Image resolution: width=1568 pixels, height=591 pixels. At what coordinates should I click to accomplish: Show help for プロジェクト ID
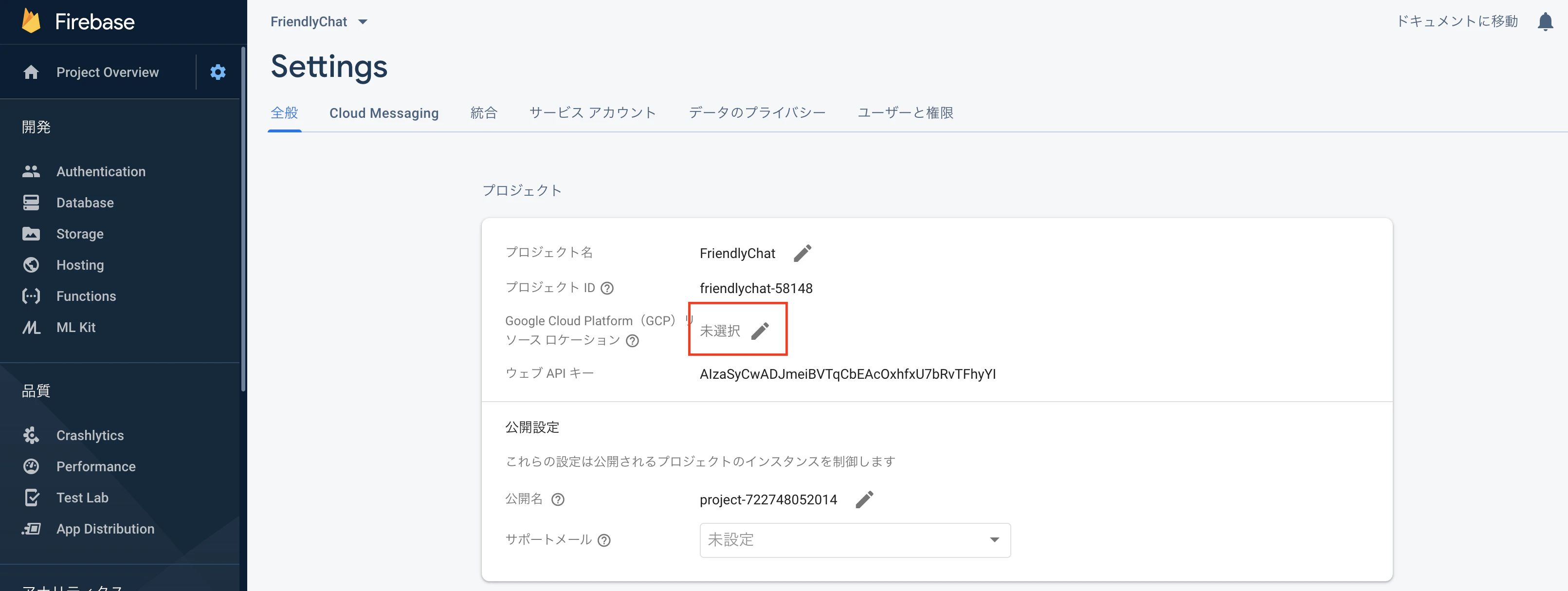(607, 288)
